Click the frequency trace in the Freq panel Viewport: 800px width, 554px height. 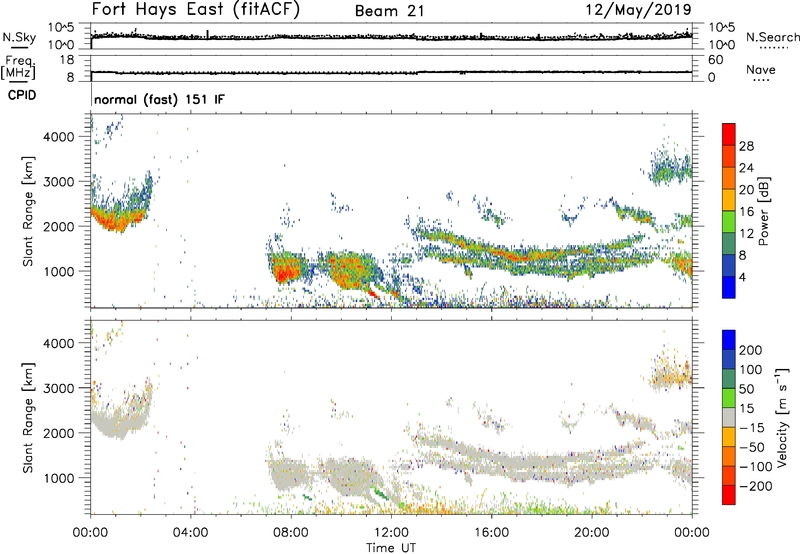[391, 72]
